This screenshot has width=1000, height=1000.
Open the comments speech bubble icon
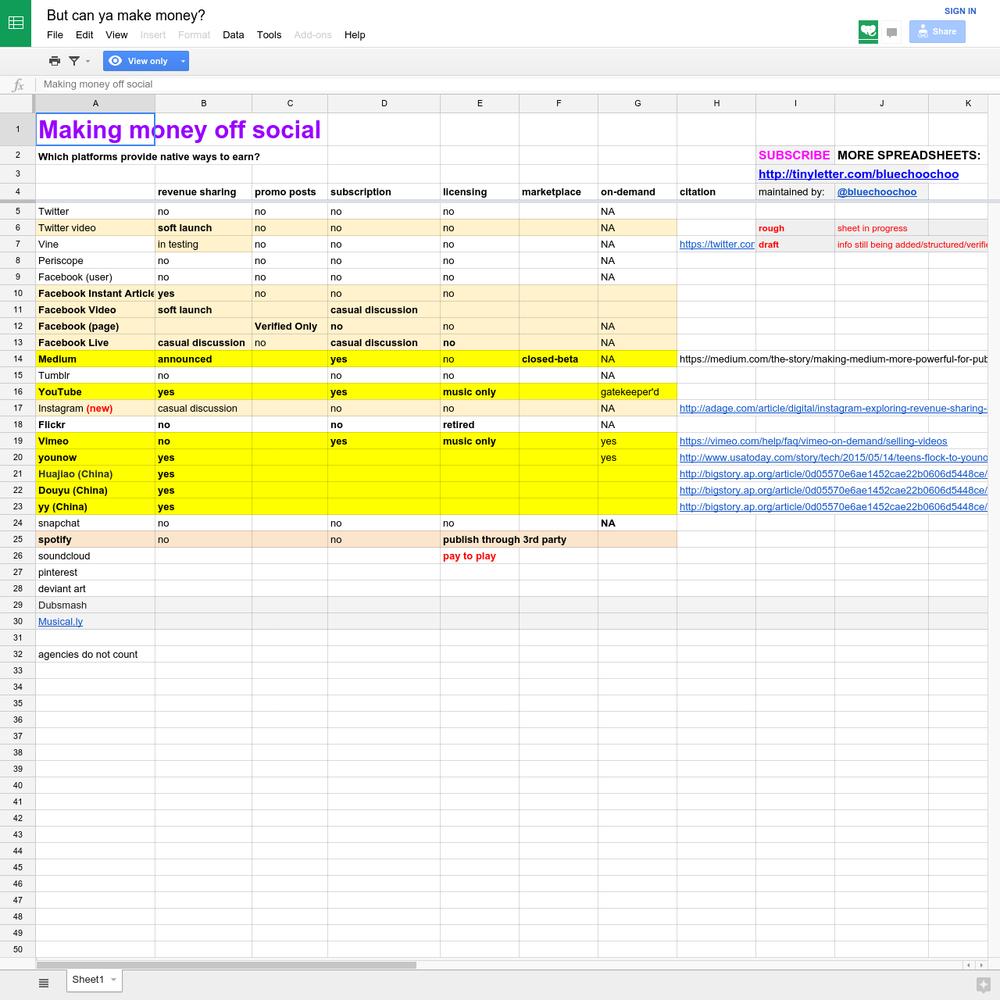[x=892, y=32]
